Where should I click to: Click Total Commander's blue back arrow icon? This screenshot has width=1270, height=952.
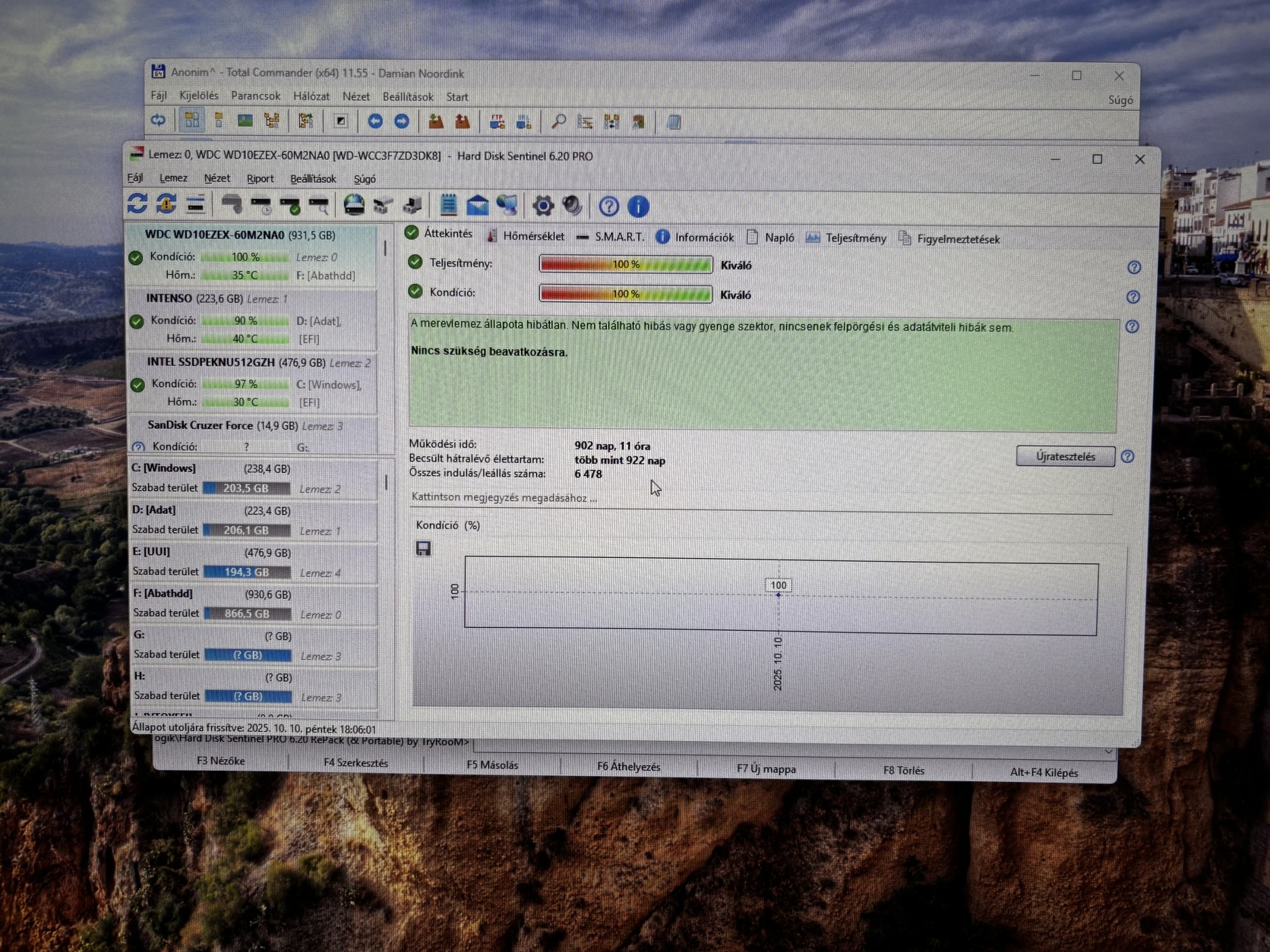[x=375, y=121]
